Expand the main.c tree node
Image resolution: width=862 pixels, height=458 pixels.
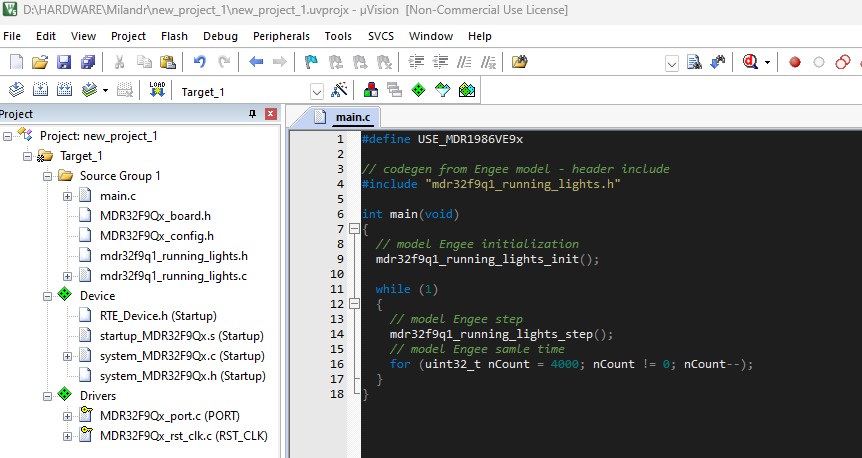67,196
